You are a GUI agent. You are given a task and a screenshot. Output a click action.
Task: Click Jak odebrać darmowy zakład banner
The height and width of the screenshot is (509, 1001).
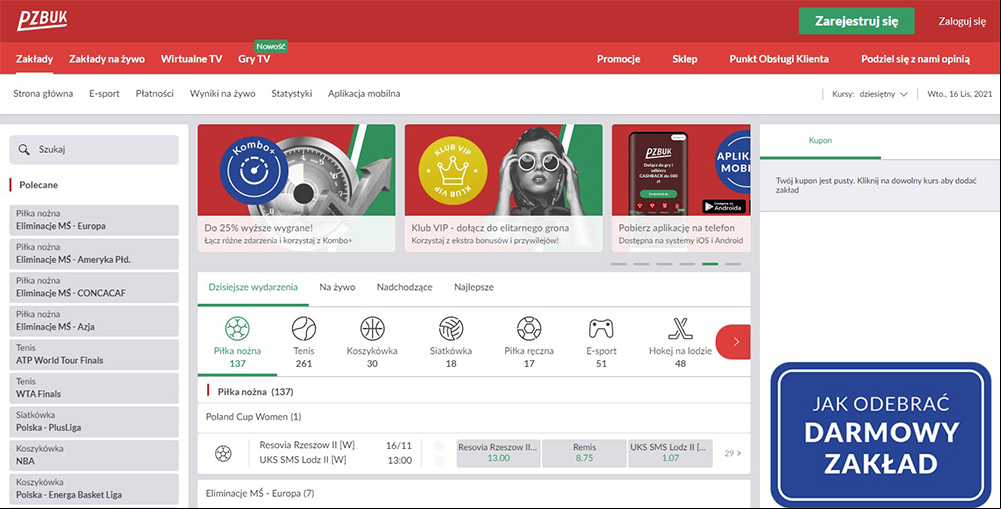click(881, 435)
